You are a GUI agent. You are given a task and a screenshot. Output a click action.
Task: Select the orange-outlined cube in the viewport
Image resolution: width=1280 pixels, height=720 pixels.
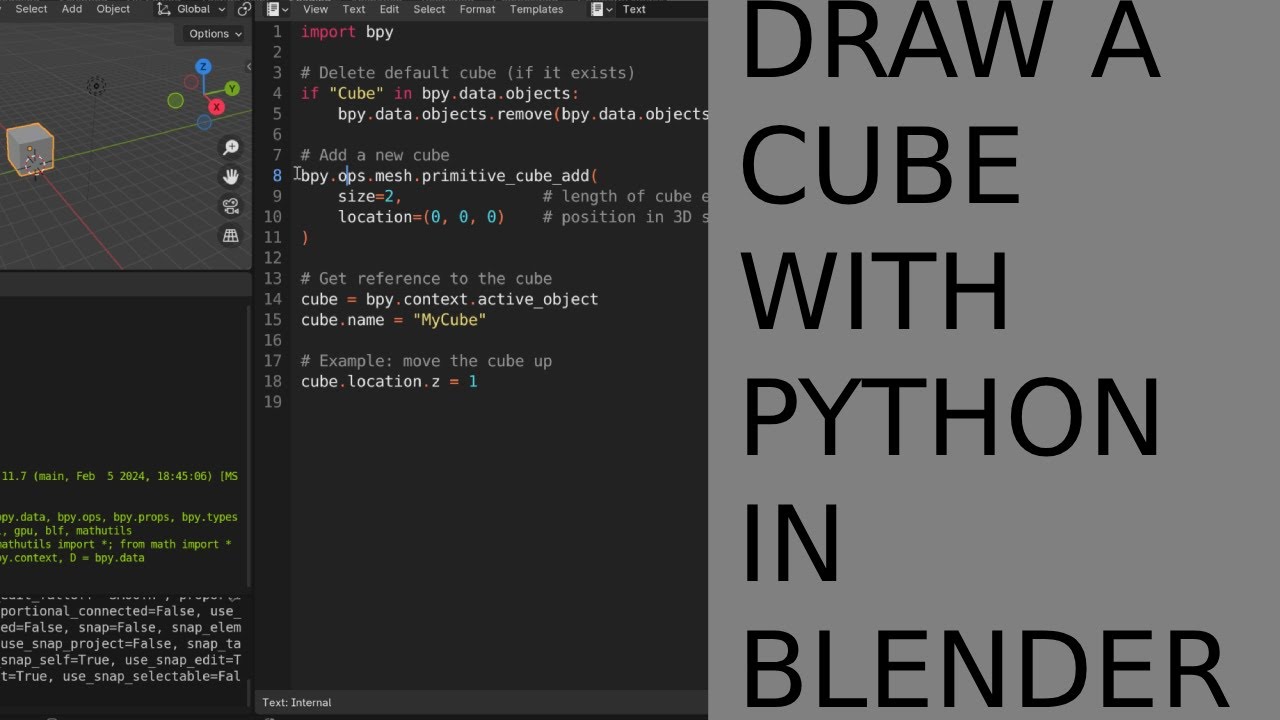(x=29, y=148)
